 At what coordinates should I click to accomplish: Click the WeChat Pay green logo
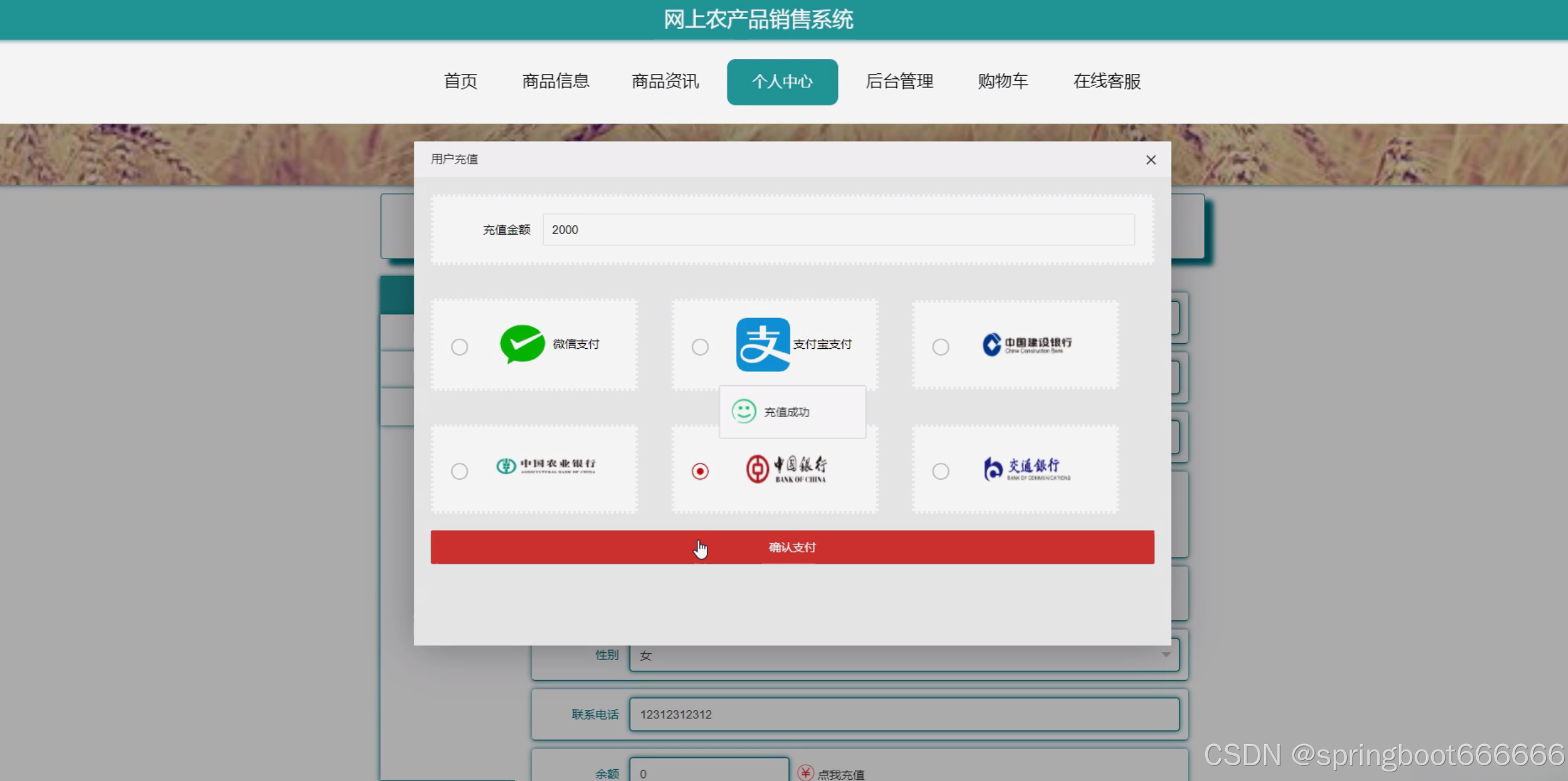tap(522, 344)
